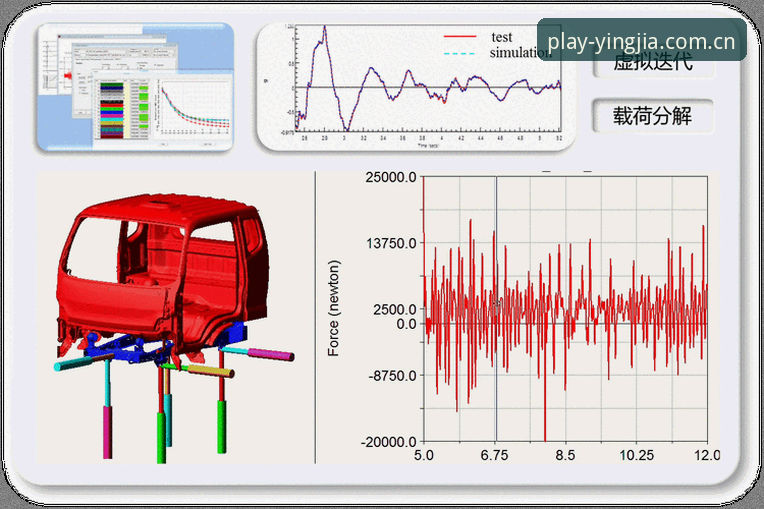Screen dimensions: 764x509
Task: Open the software dialogs screenshot thumbnail
Action: click(x=135, y=87)
